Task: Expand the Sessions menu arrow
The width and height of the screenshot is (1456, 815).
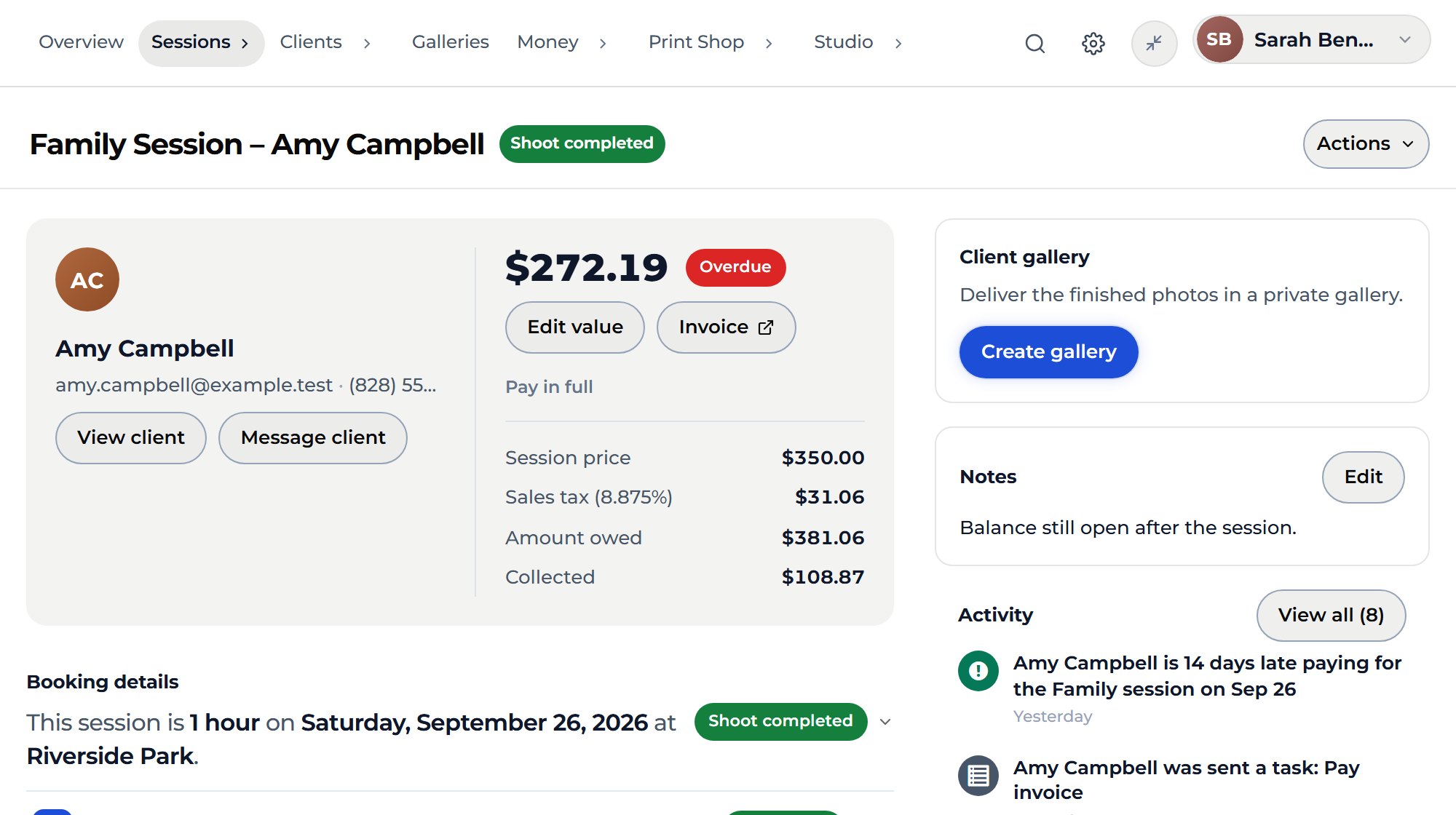Action: coord(245,44)
